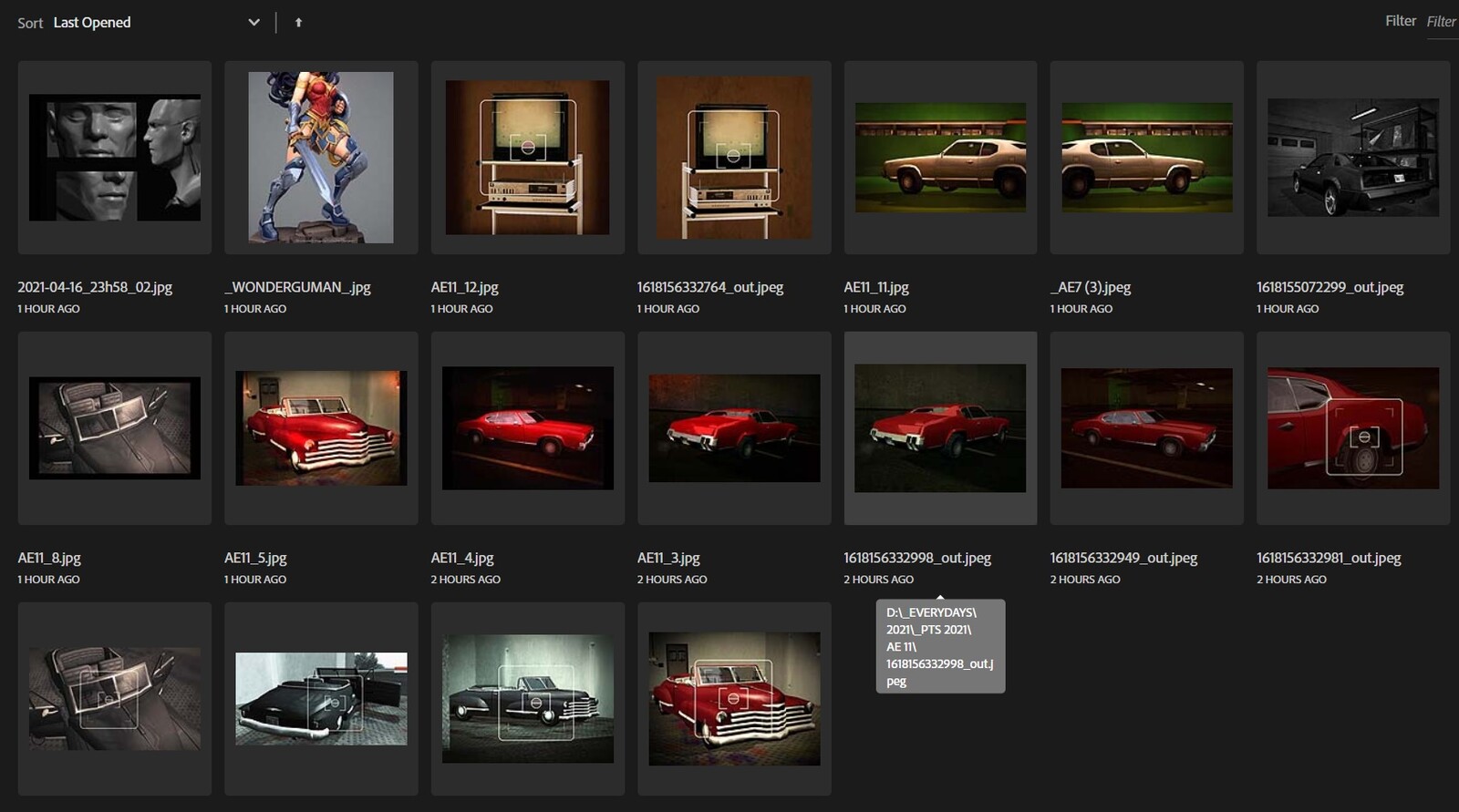Click the "Sort" label text
The height and width of the screenshot is (812, 1459).
(30, 23)
